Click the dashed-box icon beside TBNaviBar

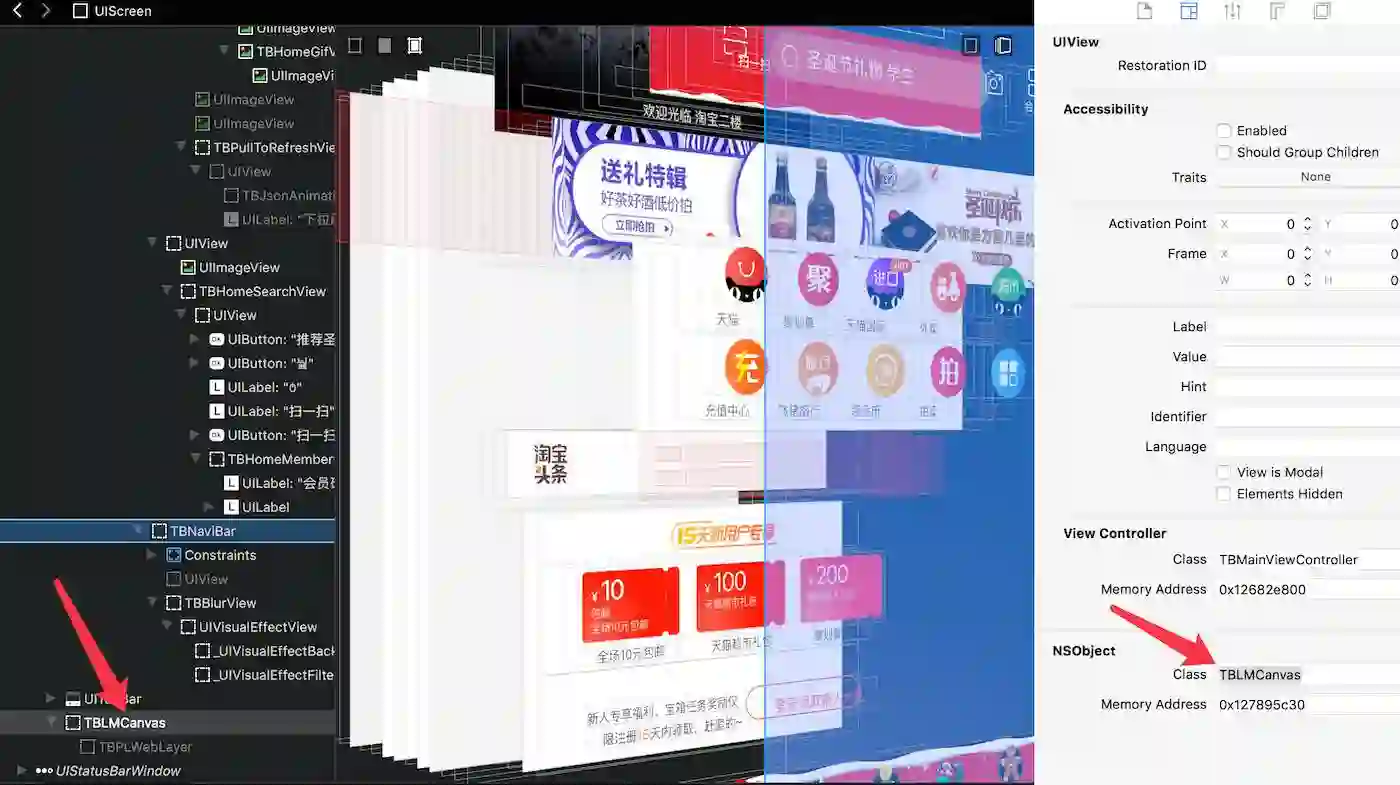coord(159,531)
